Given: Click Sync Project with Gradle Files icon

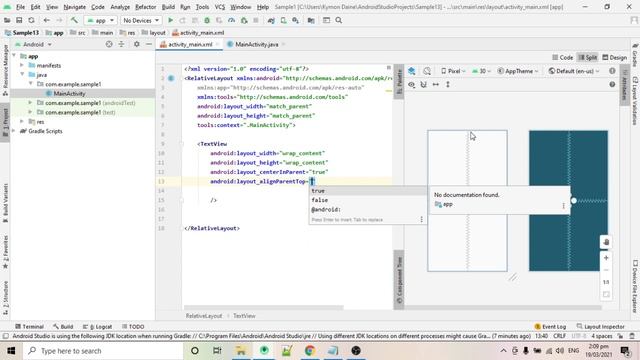Looking at the screenshot, I should [271, 20].
